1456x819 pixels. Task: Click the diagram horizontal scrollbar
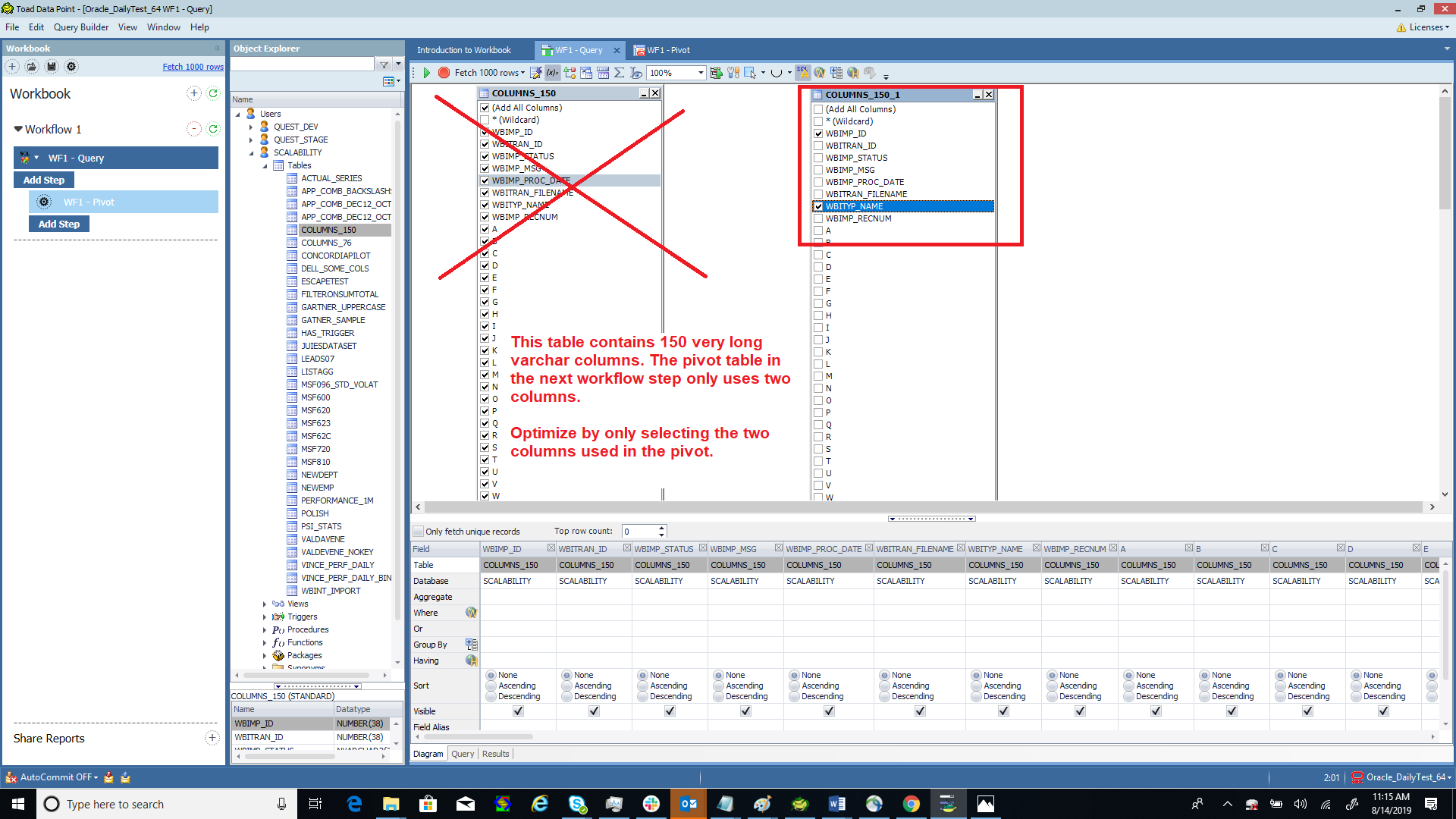(x=924, y=507)
